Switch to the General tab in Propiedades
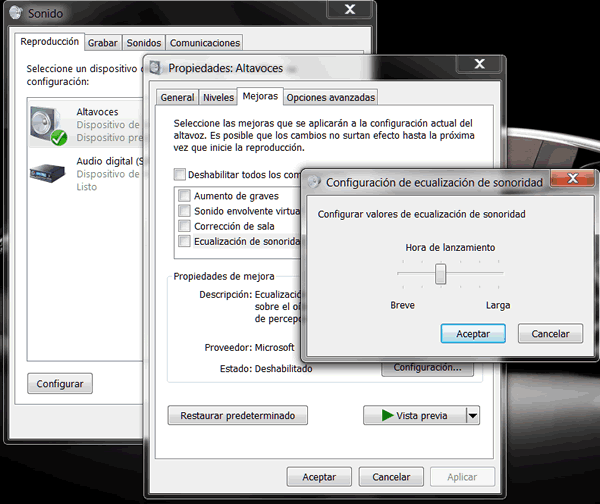The height and width of the screenshot is (504, 600). (x=177, y=98)
